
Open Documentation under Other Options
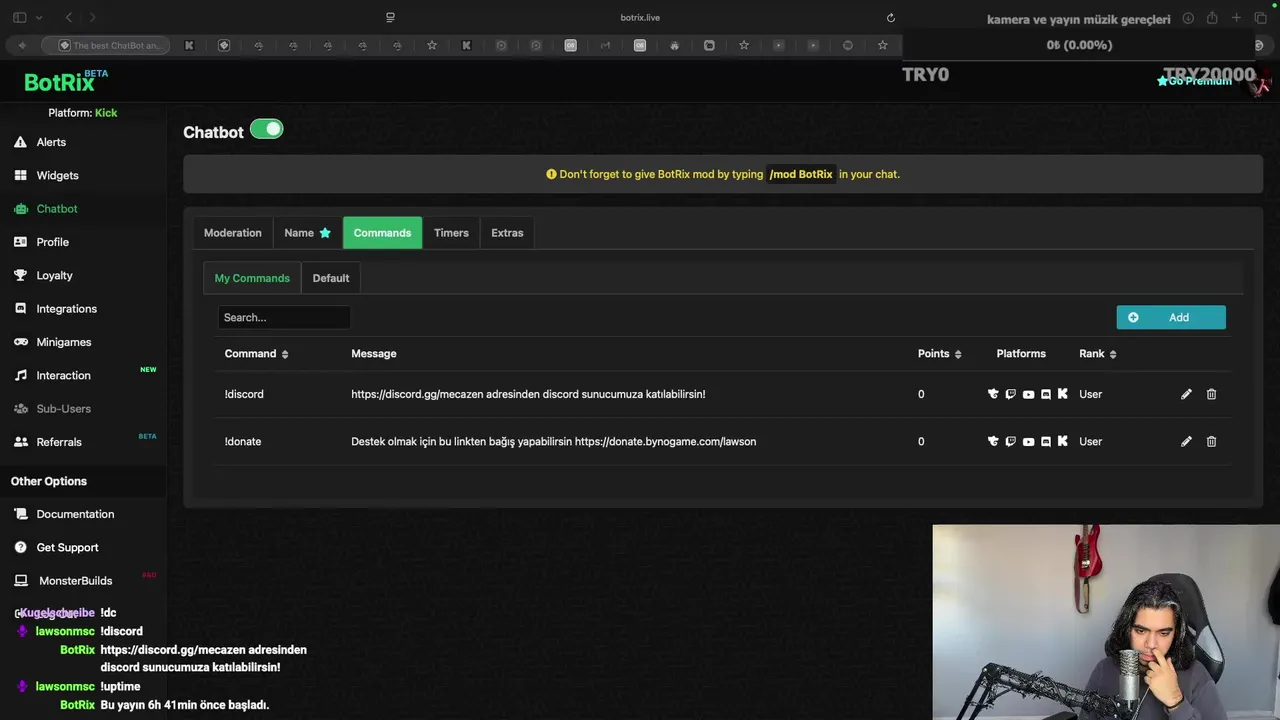point(75,514)
